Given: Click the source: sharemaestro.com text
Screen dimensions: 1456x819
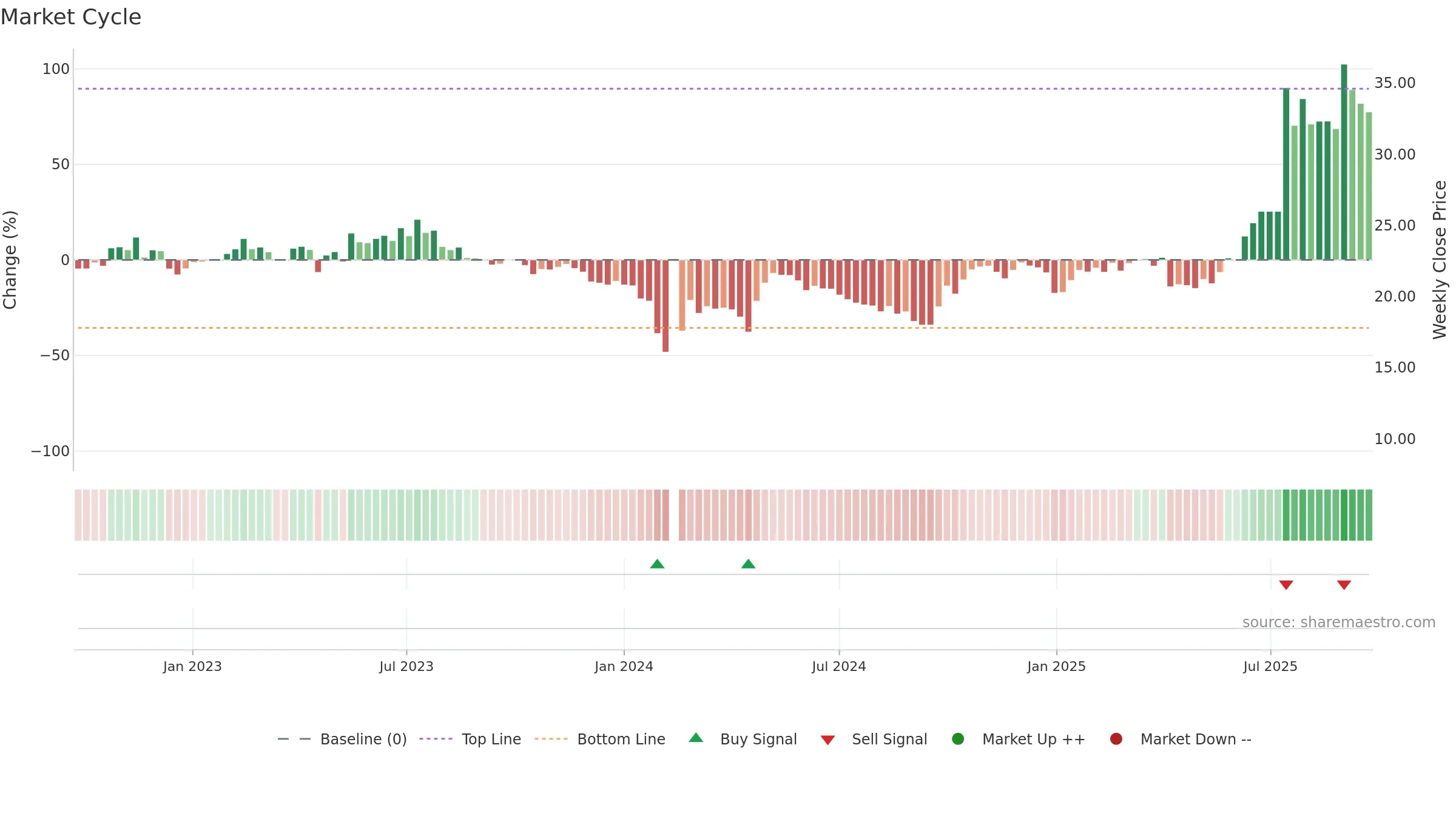Looking at the screenshot, I should pos(1339,622).
